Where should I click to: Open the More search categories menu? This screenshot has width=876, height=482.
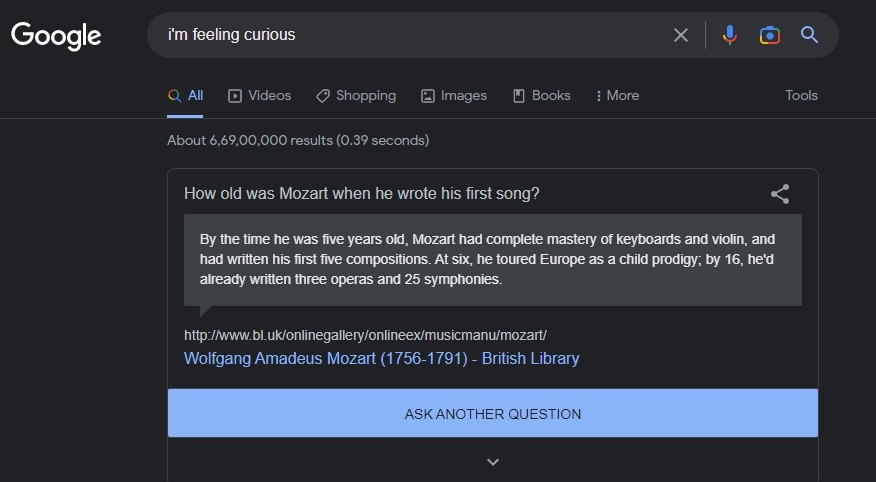(617, 96)
